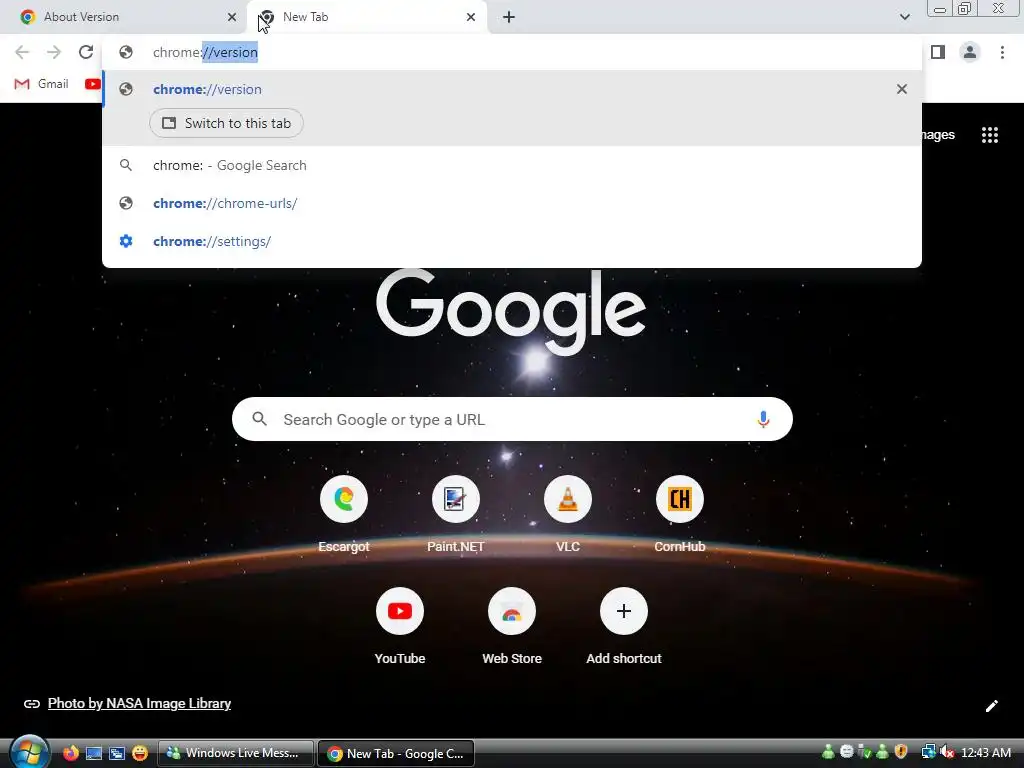Start voice search with microphone icon
Image resolution: width=1024 pixels, height=768 pixels.
763,419
